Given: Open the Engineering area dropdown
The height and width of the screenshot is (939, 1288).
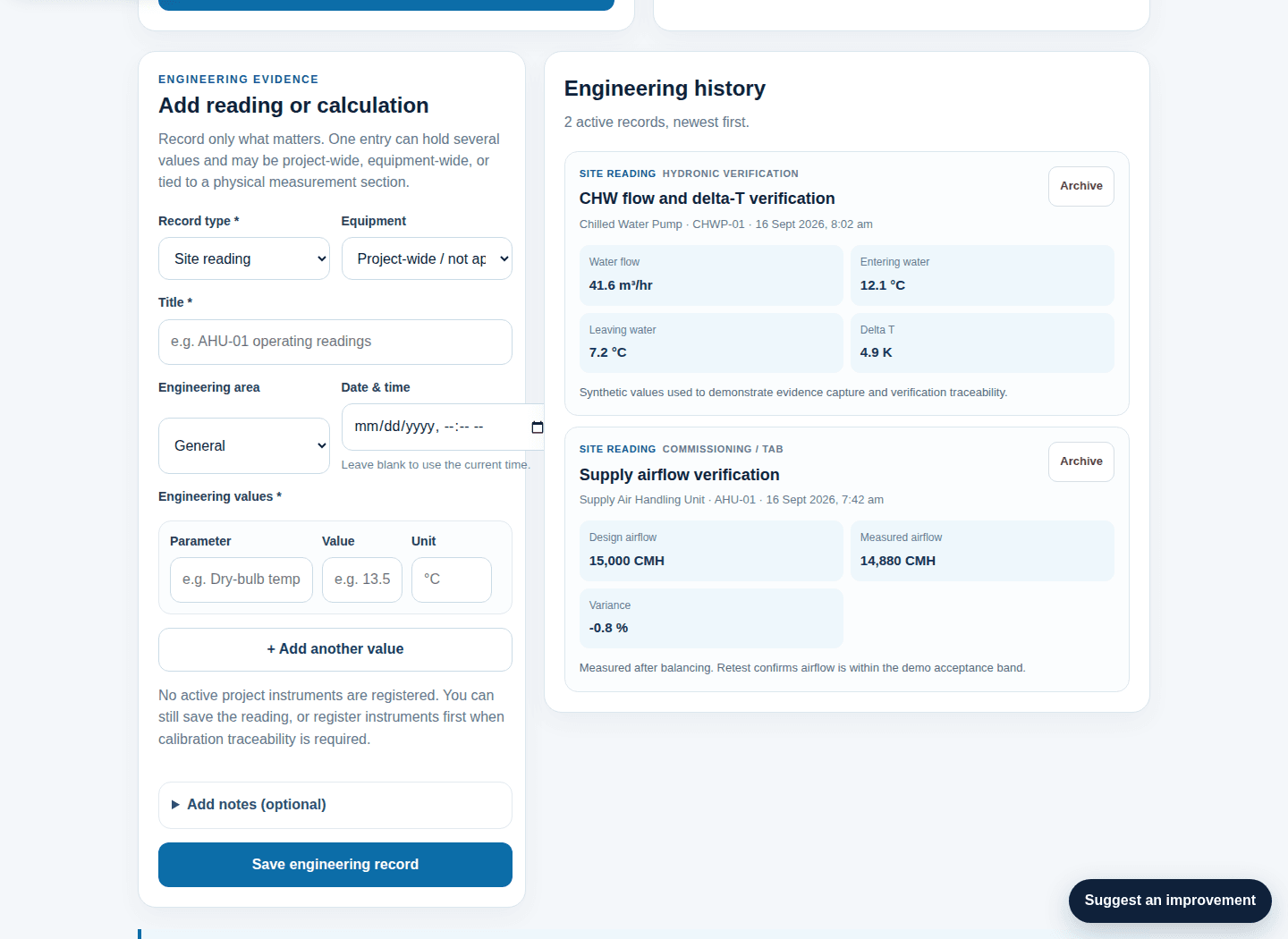Looking at the screenshot, I should [244, 445].
